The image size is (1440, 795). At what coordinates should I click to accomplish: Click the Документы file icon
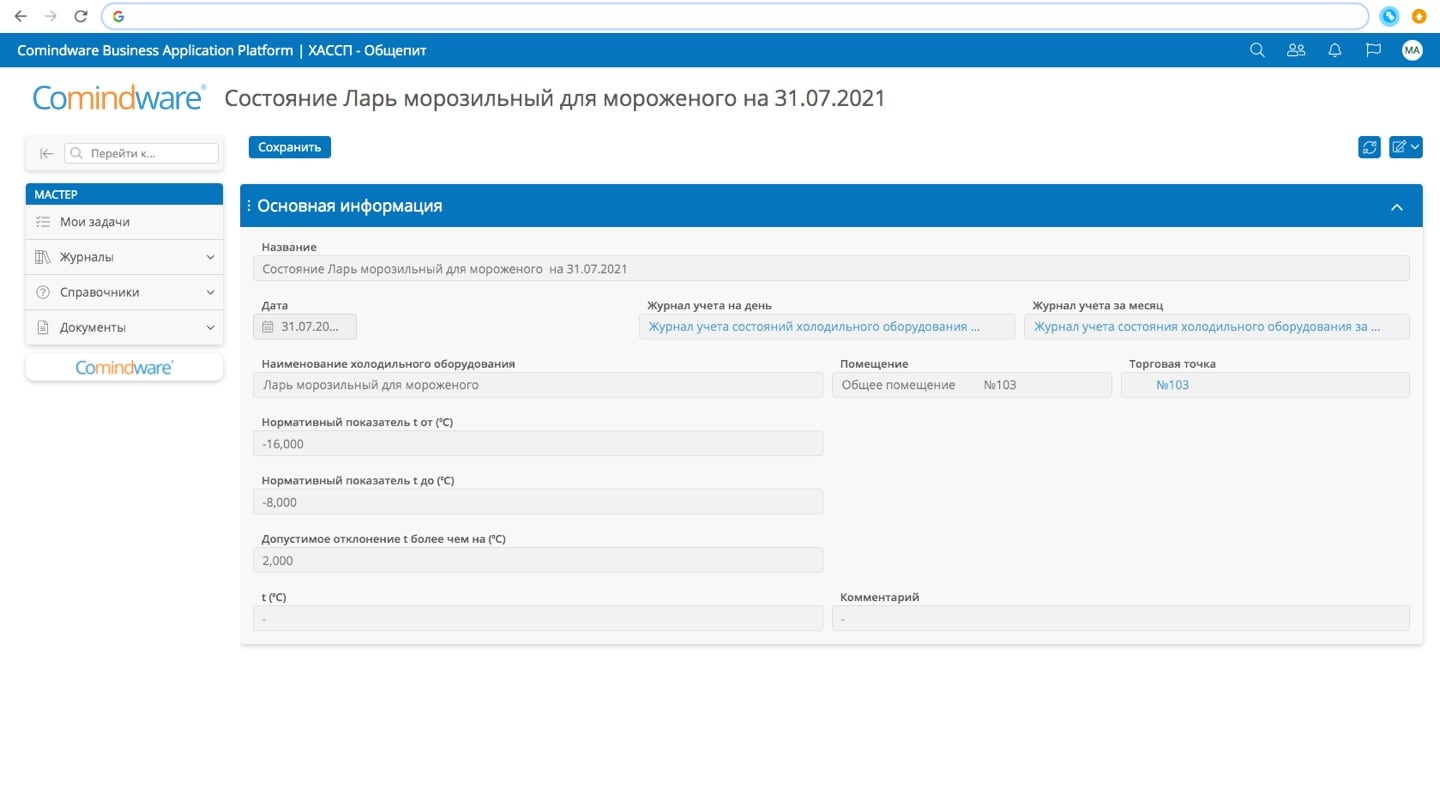[x=42, y=327]
